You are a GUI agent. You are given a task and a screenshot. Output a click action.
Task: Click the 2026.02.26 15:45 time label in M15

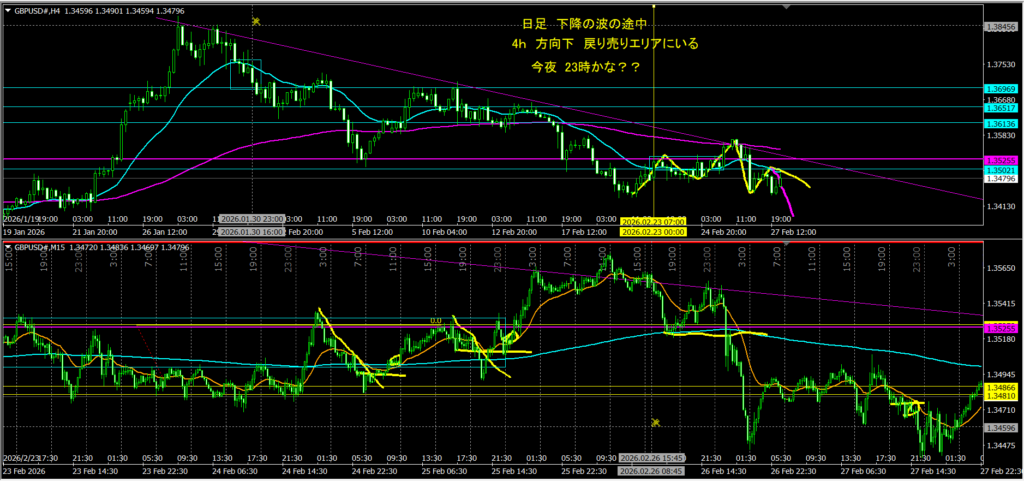tap(651, 457)
